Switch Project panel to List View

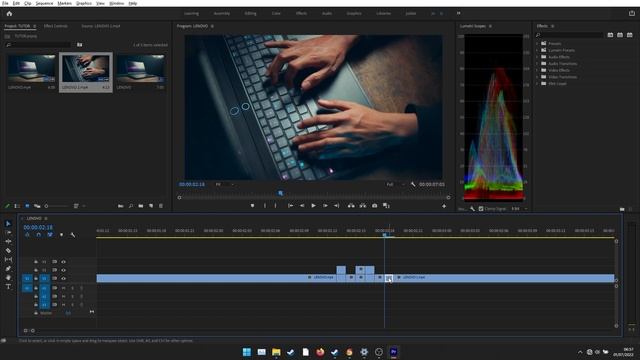[17, 206]
